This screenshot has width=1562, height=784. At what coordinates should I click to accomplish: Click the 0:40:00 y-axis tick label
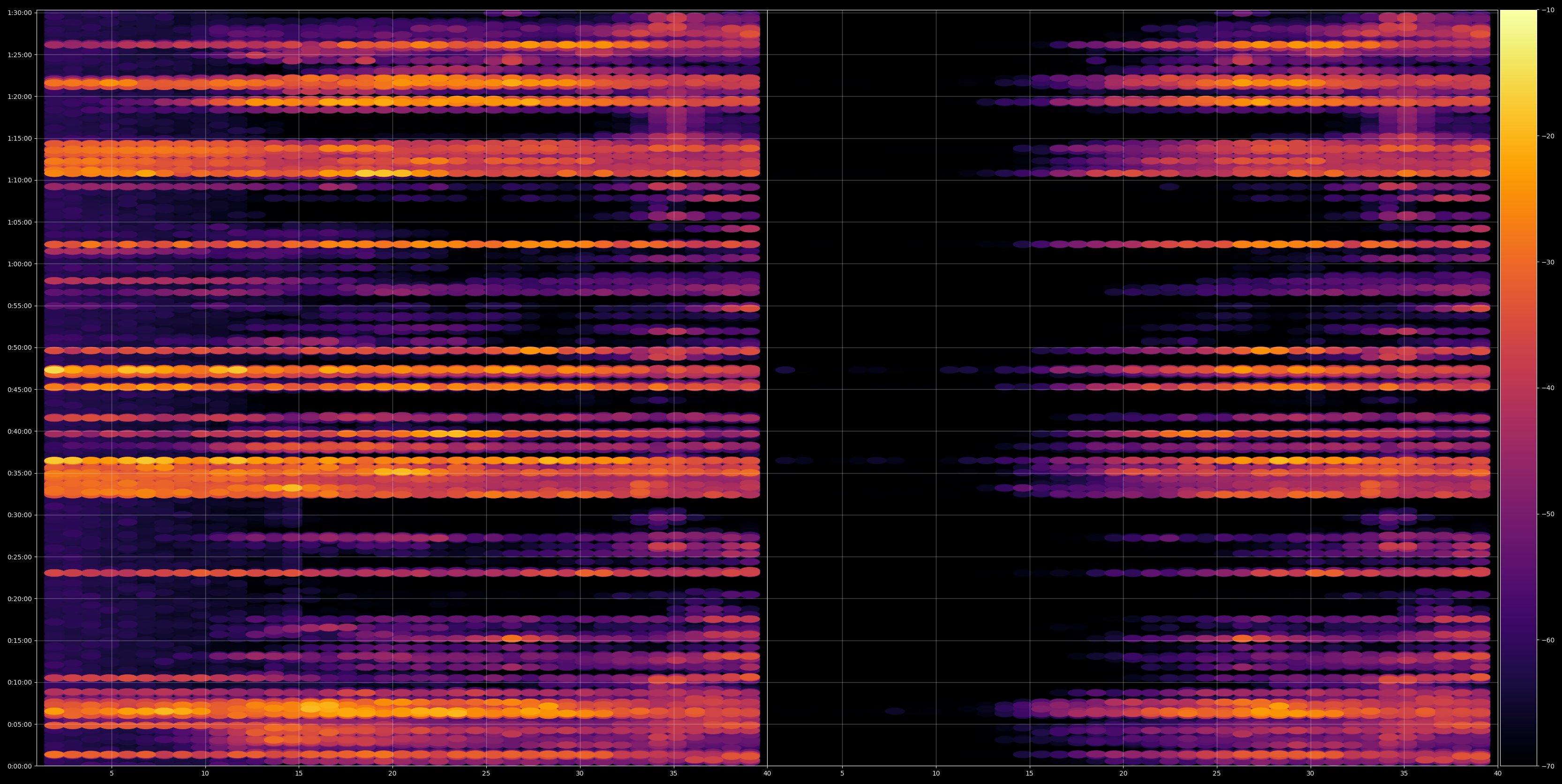pos(19,431)
